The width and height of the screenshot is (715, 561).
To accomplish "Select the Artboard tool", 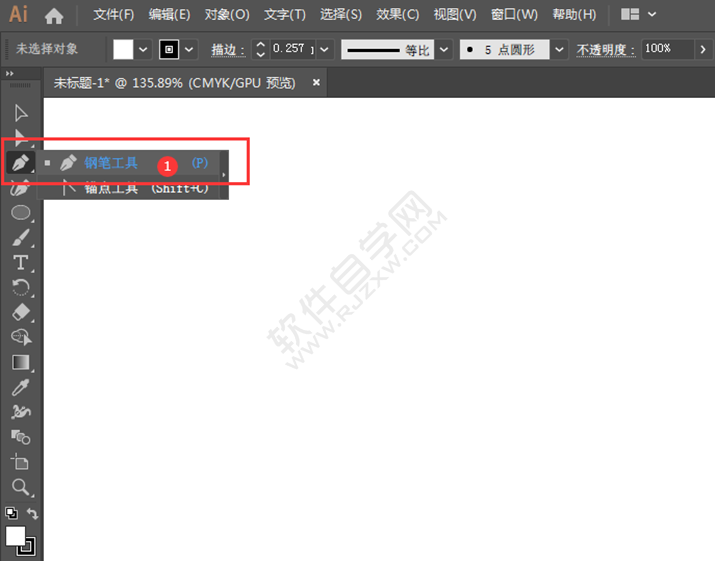I will [21, 462].
